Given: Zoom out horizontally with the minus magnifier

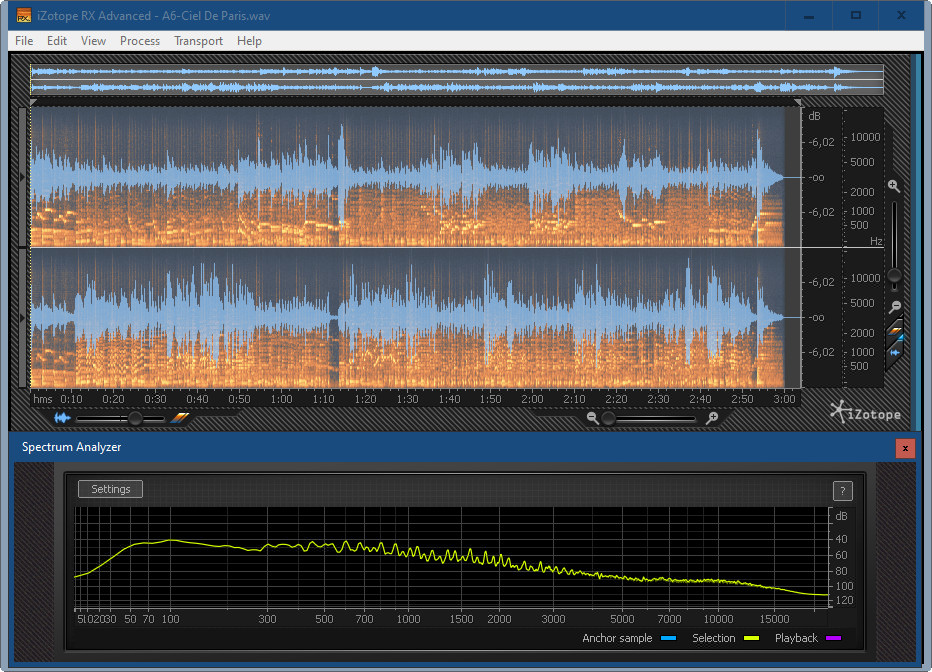Looking at the screenshot, I should pyautogui.click(x=593, y=418).
